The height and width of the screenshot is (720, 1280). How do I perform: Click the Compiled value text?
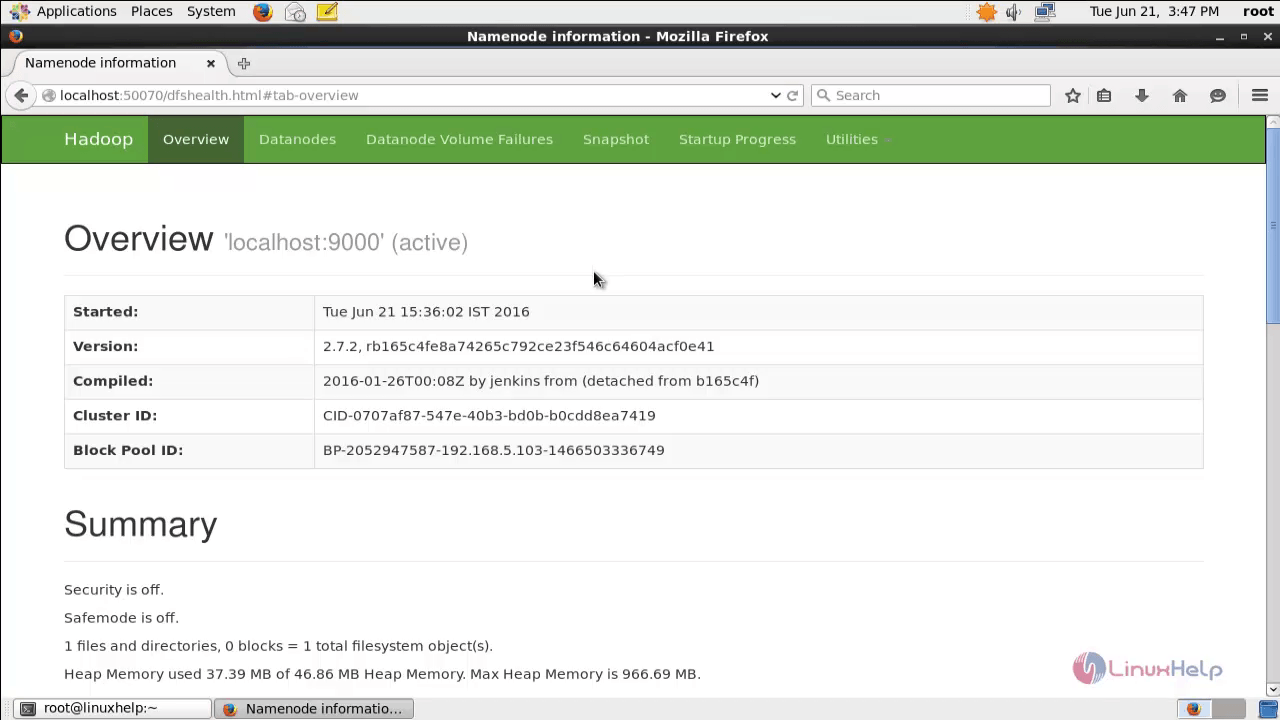click(541, 381)
